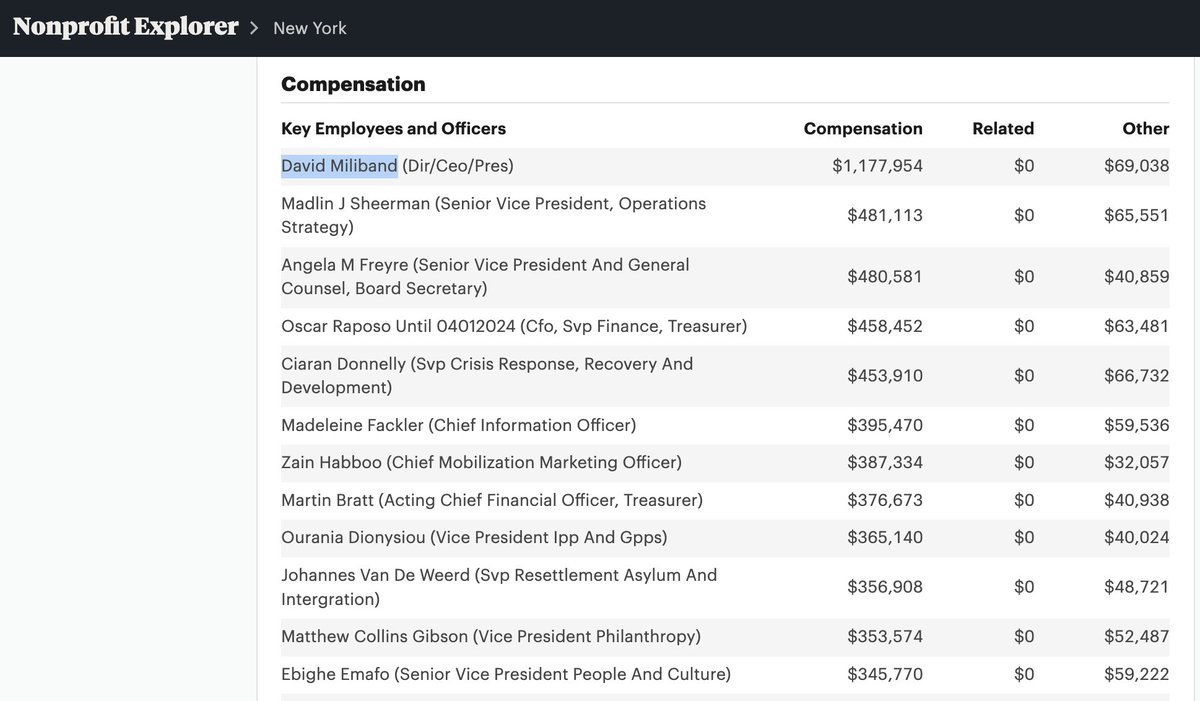The width and height of the screenshot is (1200, 701).
Task: Click the Other column header
Action: (x=1146, y=128)
